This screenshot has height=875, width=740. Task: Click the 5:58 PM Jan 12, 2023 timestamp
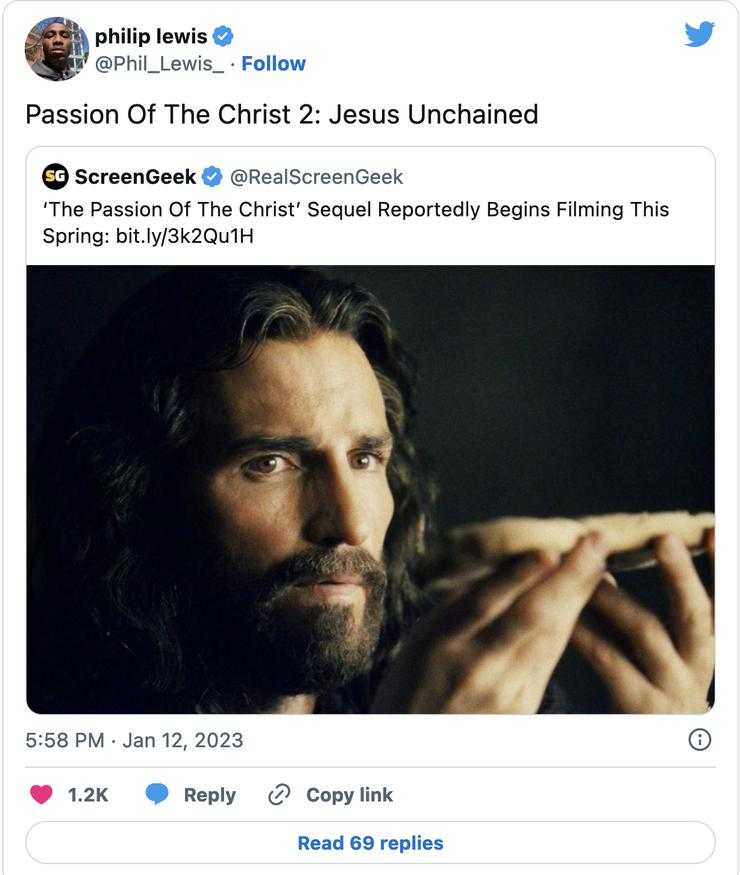[134, 740]
